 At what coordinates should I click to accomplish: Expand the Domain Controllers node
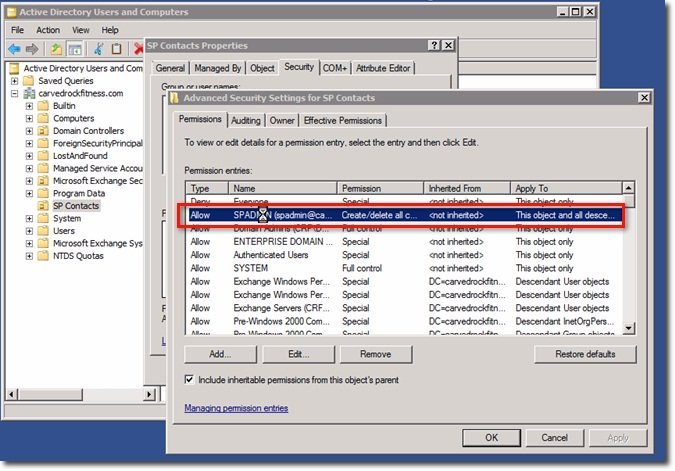tap(29, 131)
